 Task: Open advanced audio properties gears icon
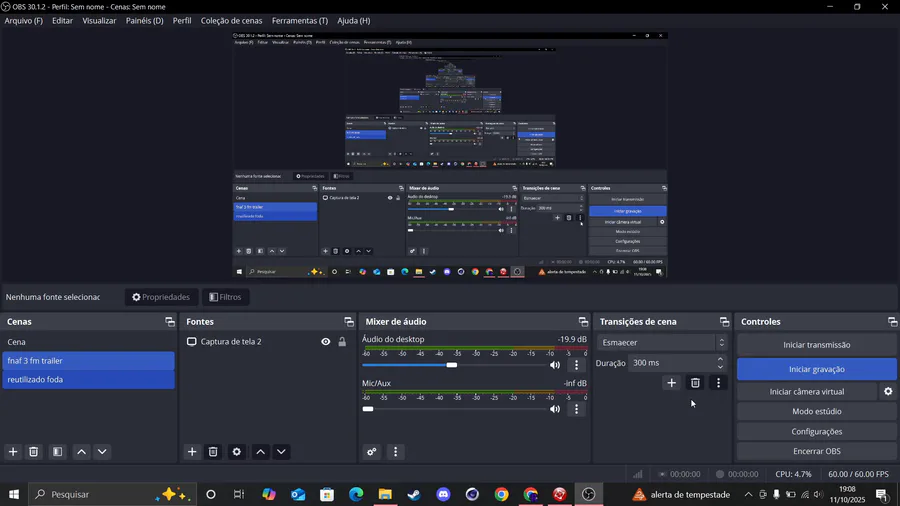pos(372,451)
